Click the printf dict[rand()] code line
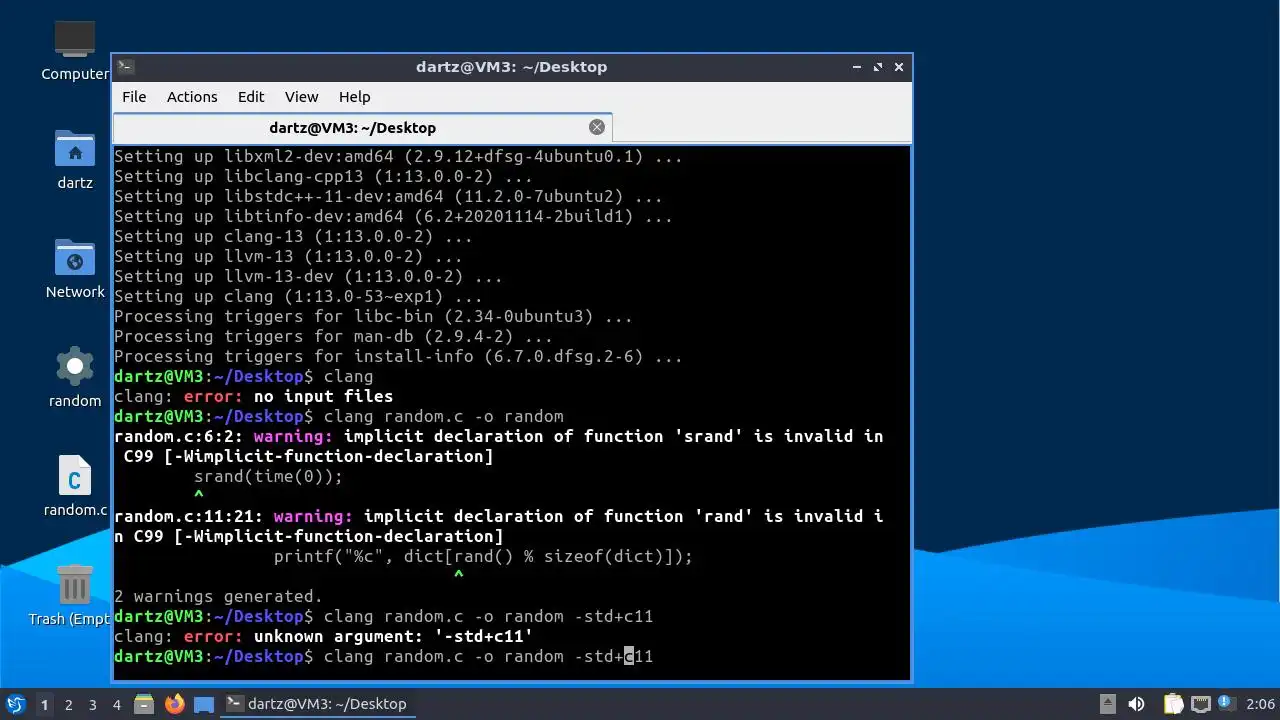Viewport: 1280px width, 720px height. click(483, 556)
